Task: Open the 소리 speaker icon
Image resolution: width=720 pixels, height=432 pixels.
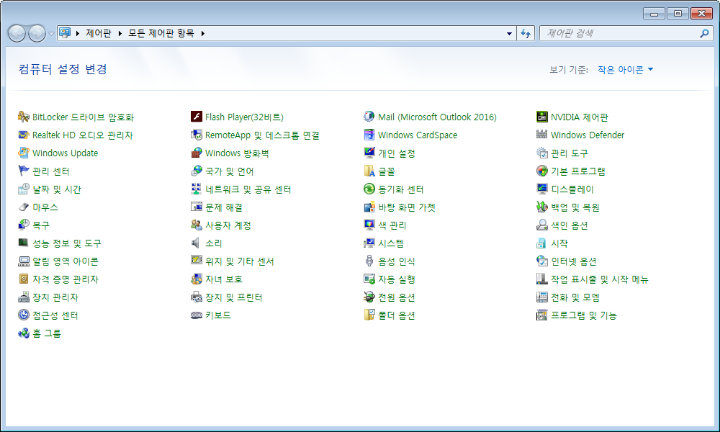Action: pos(197,243)
